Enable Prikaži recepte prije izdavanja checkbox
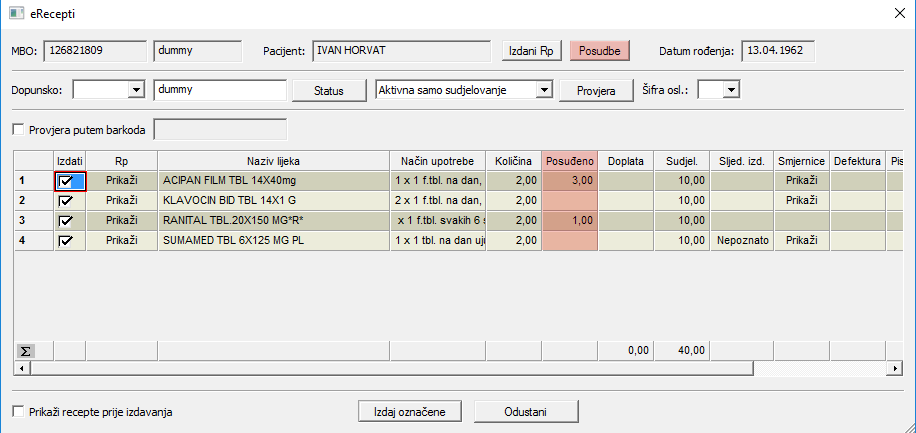 coord(19,412)
